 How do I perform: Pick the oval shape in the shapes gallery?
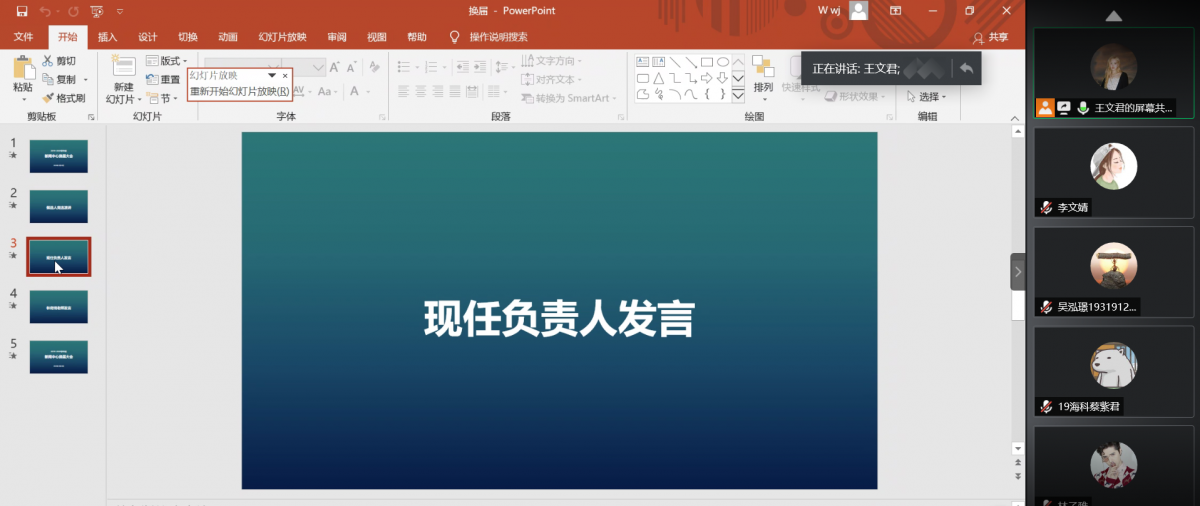[722, 61]
